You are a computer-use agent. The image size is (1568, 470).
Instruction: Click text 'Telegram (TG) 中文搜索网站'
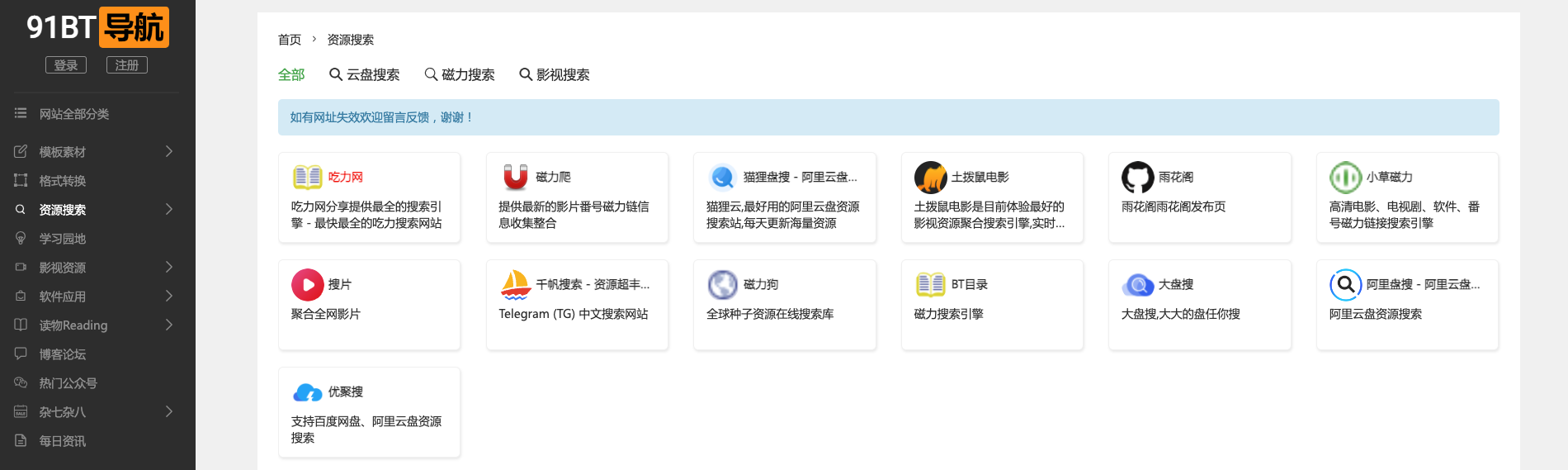tap(574, 314)
